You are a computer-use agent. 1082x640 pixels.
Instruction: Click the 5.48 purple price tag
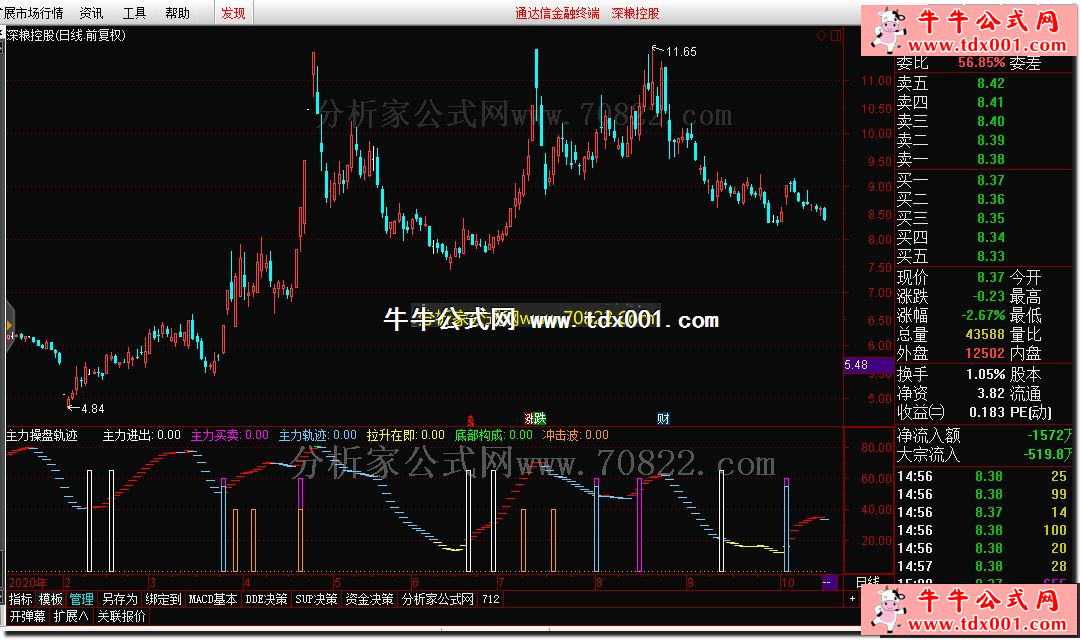(x=869, y=365)
